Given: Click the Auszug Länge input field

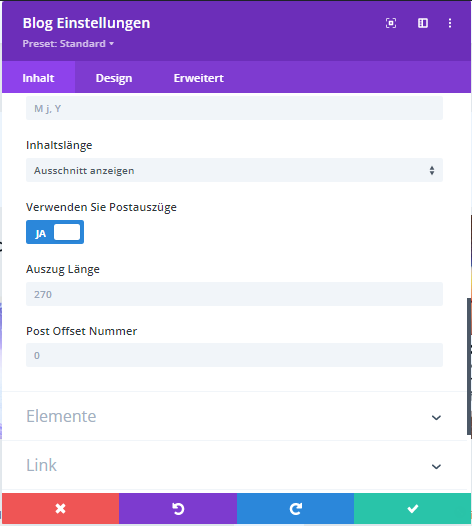Looking at the screenshot, I should (234, 294).
